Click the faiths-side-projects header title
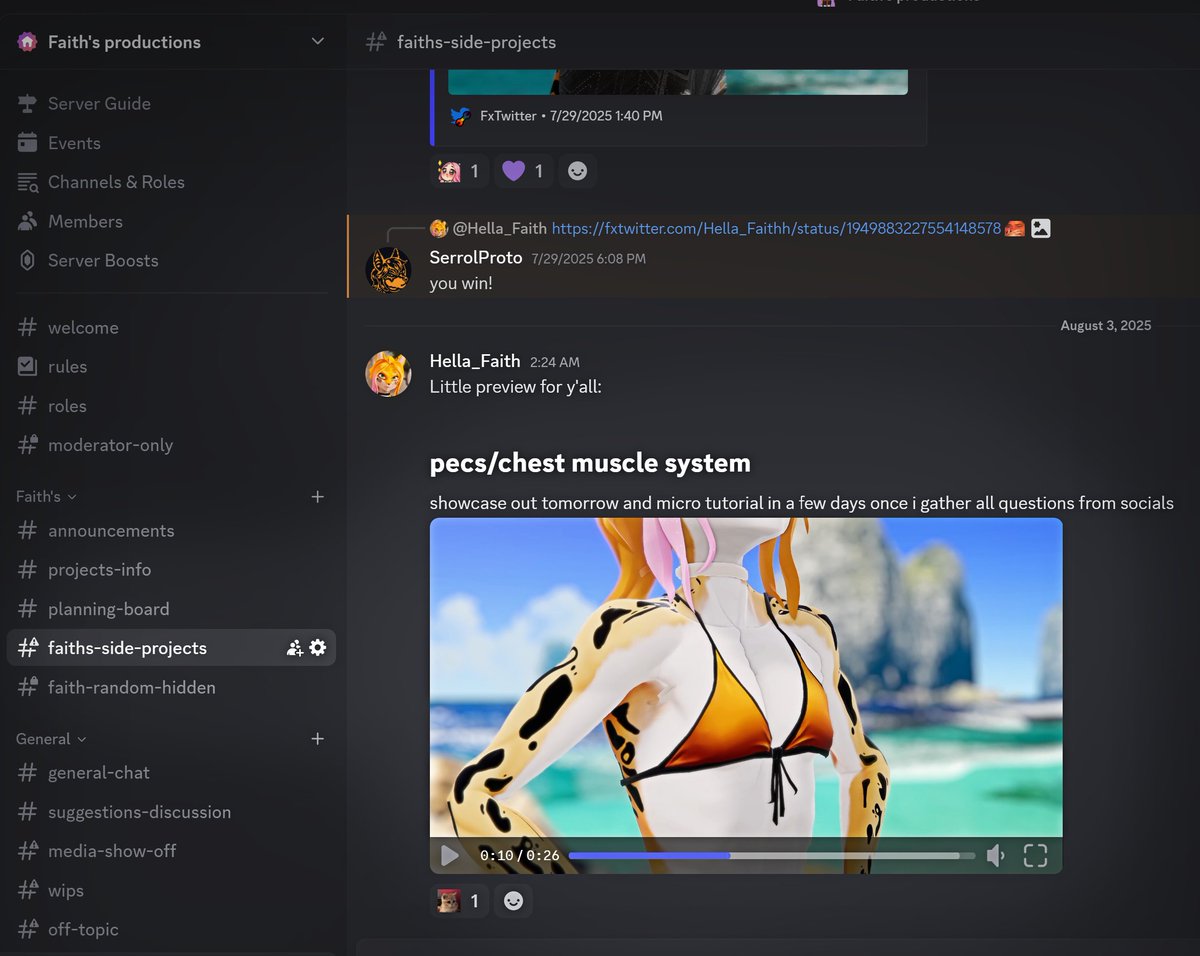 tap(476, 42)
